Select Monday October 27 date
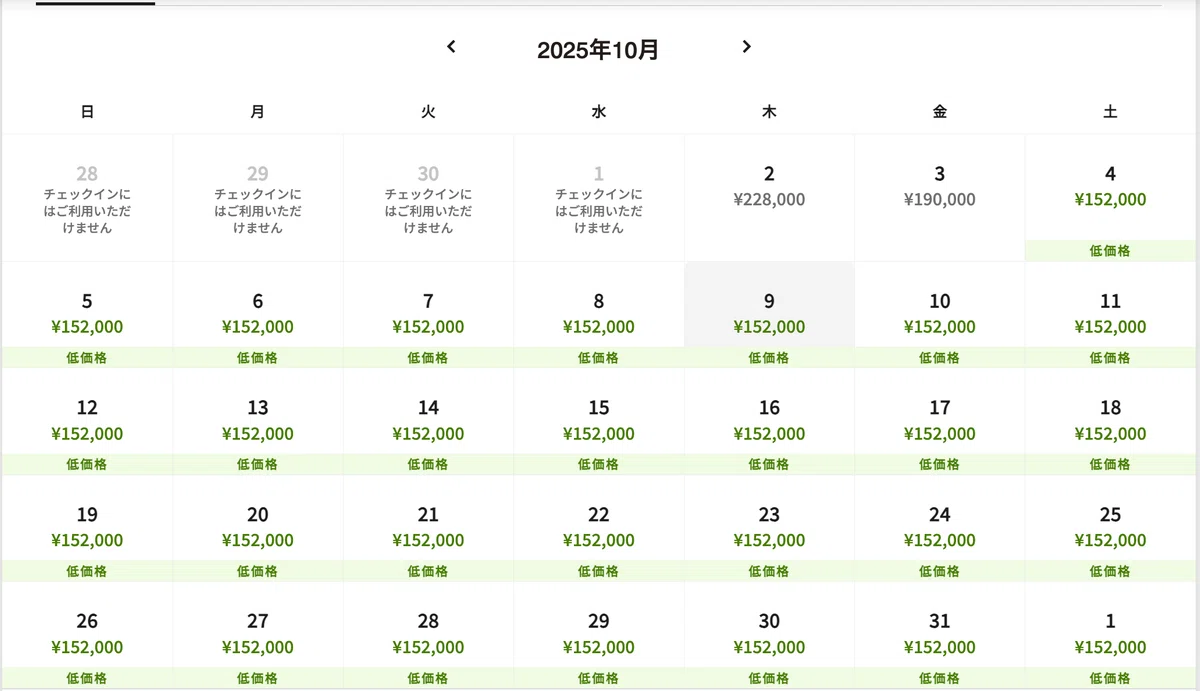Image resolution: width=1200 pixels, height=691 pixels. [258, 636]
